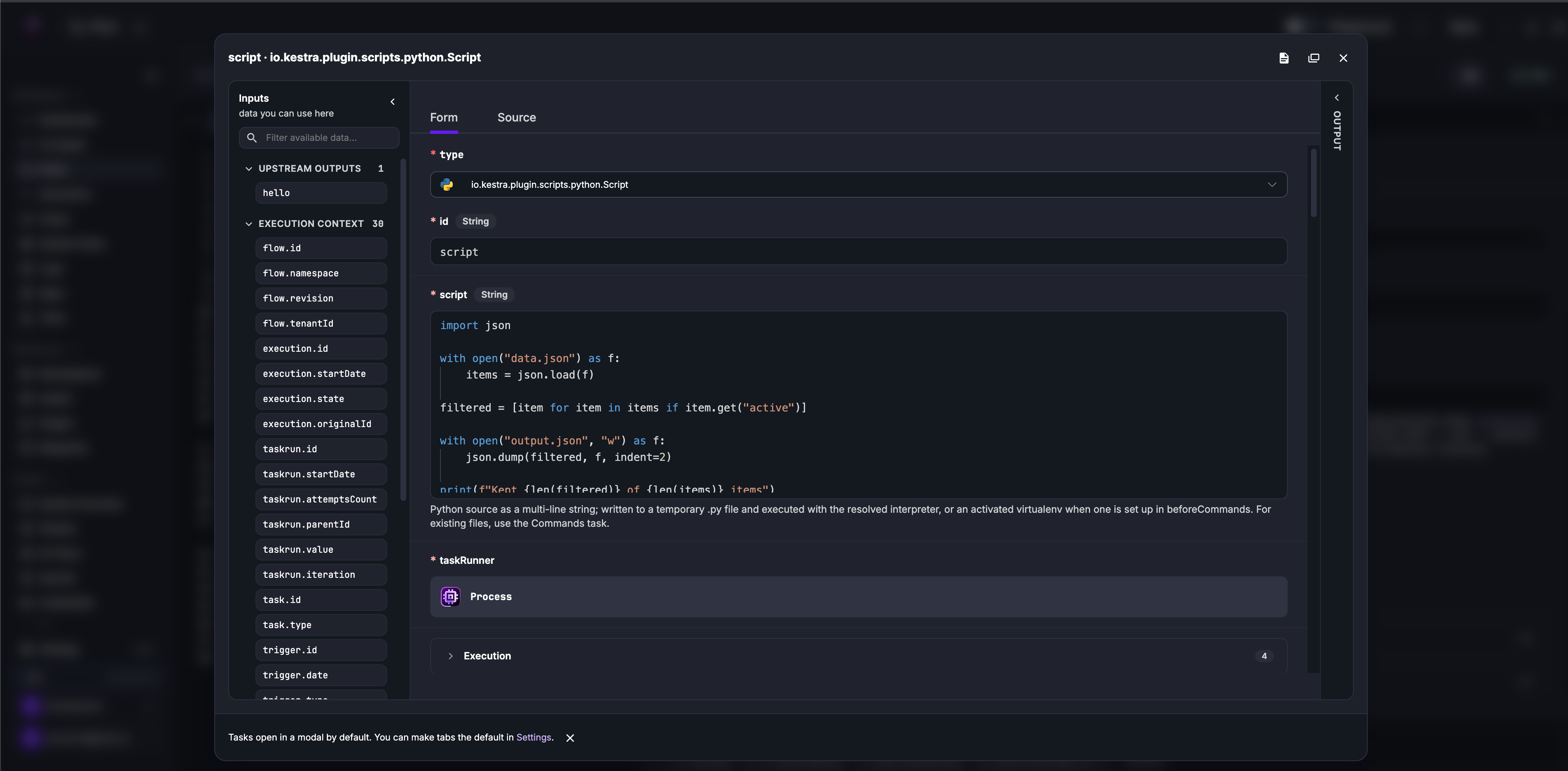
Task: Open the type plugin dropdown
Action: tap(858, 185)
